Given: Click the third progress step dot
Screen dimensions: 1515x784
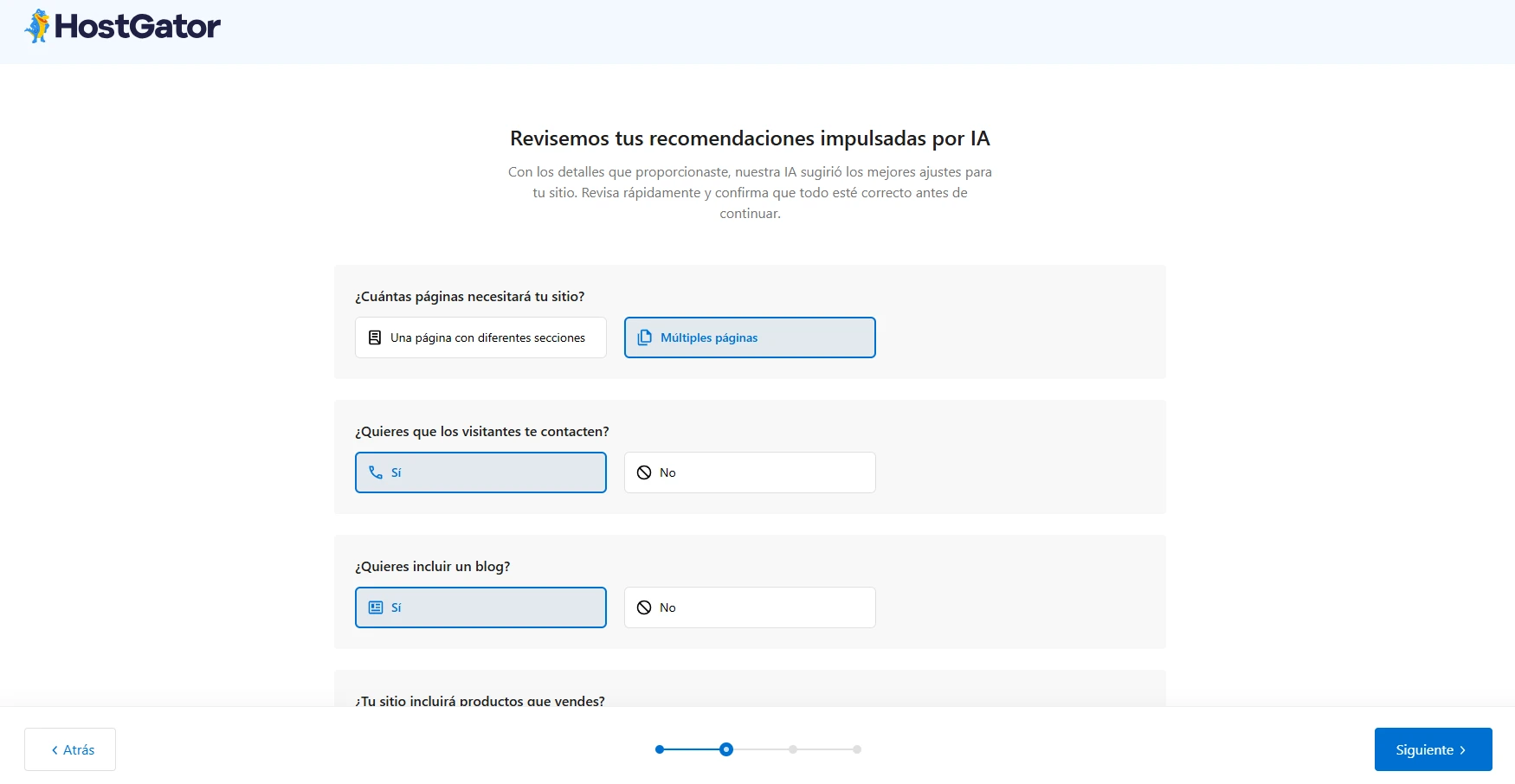Looking at the screenshot, I should point(793,749).
